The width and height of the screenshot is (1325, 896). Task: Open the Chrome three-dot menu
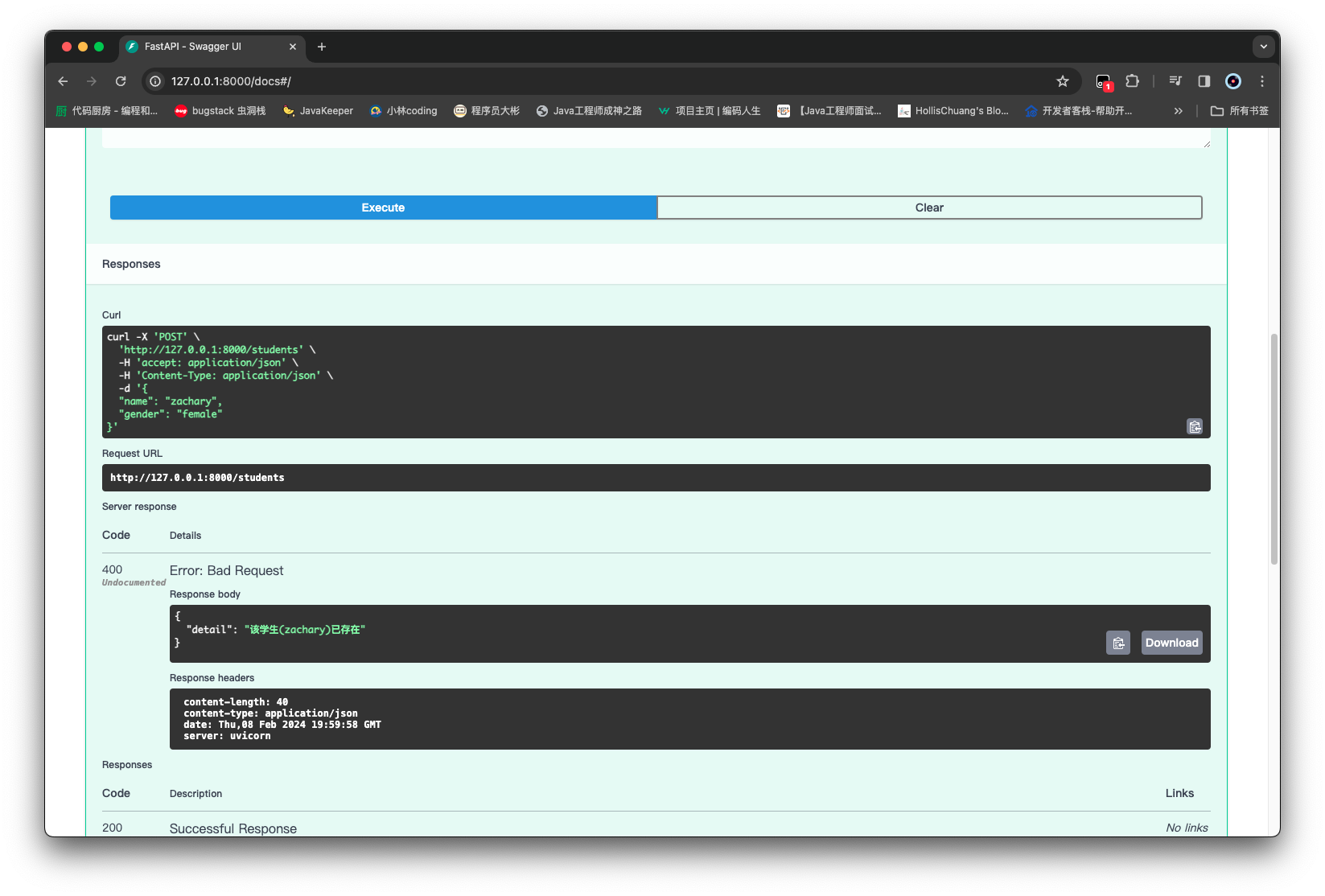1262,81
